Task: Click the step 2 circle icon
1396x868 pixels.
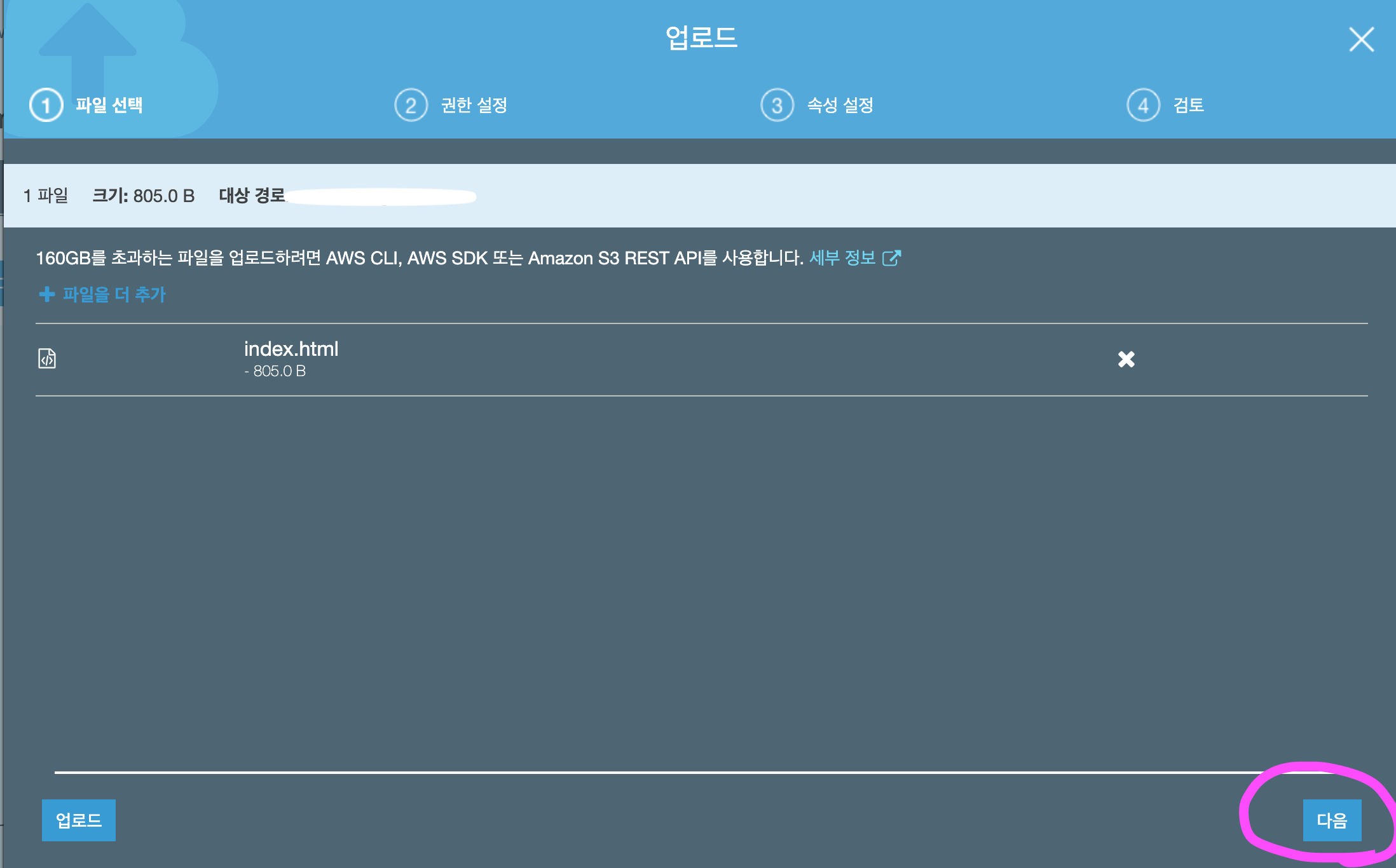Action: (x=411, y=105)
